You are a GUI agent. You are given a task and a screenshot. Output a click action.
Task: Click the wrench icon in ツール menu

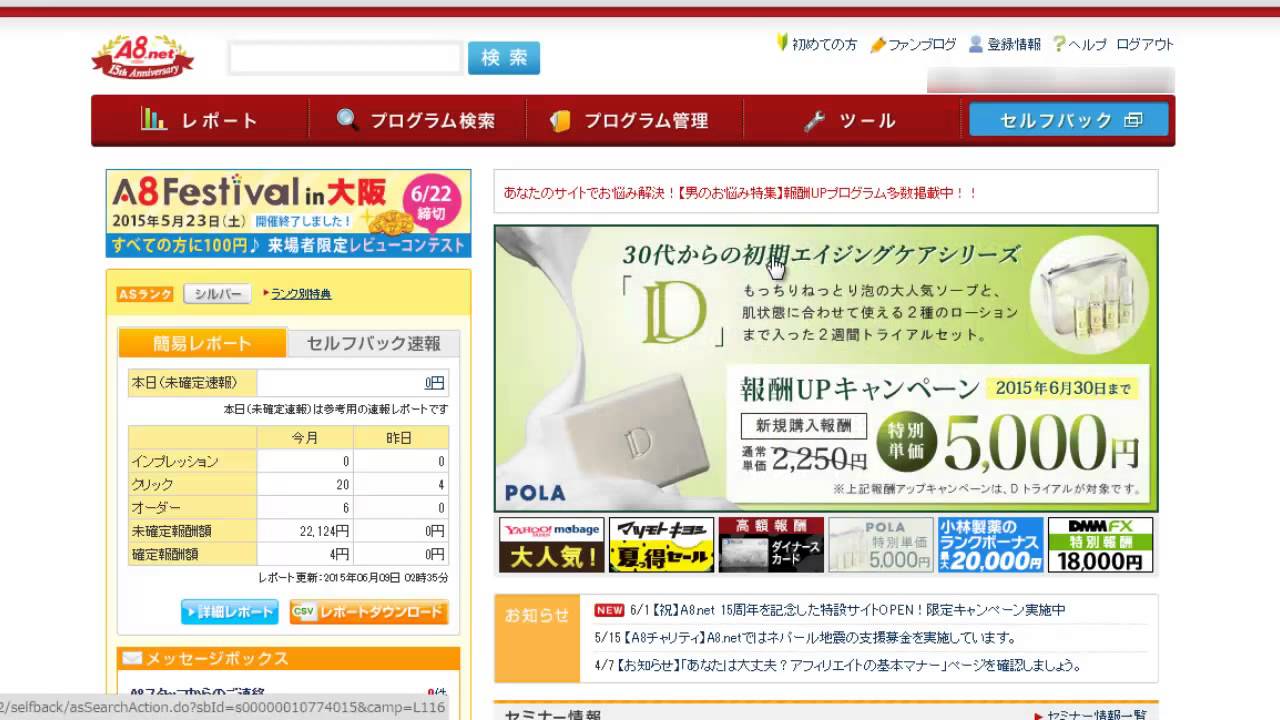coord(815,121)
